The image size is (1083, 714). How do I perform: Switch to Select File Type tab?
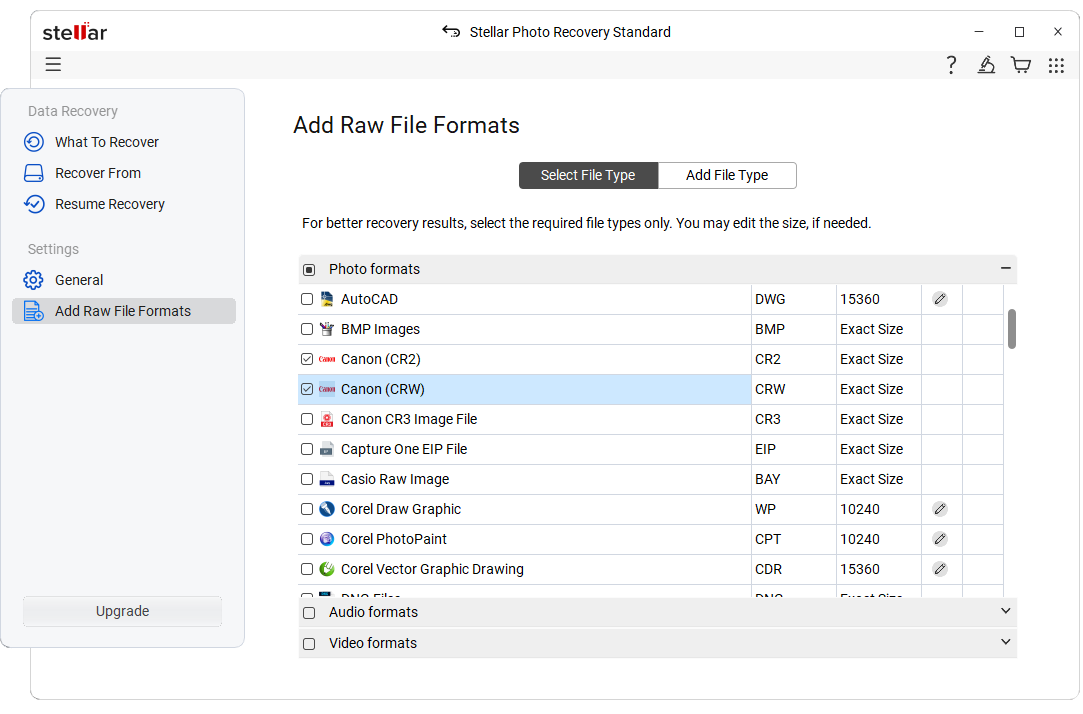[588, 175]
